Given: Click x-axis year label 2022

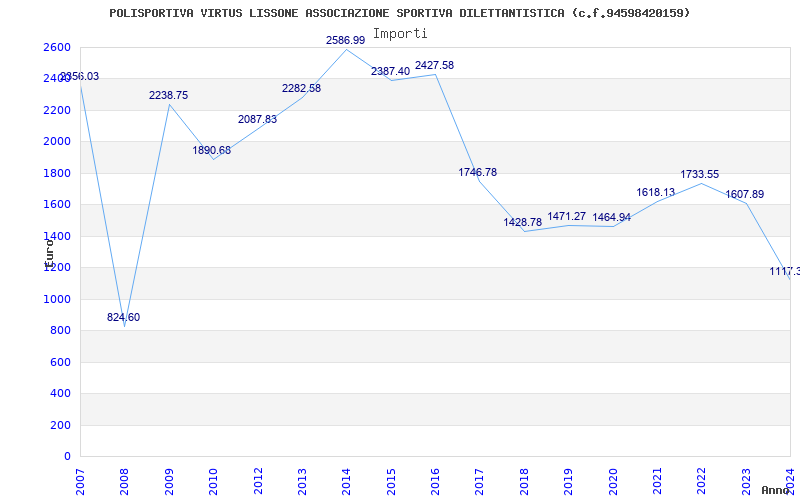Looking at the screenshot, I should coord(702,481).
